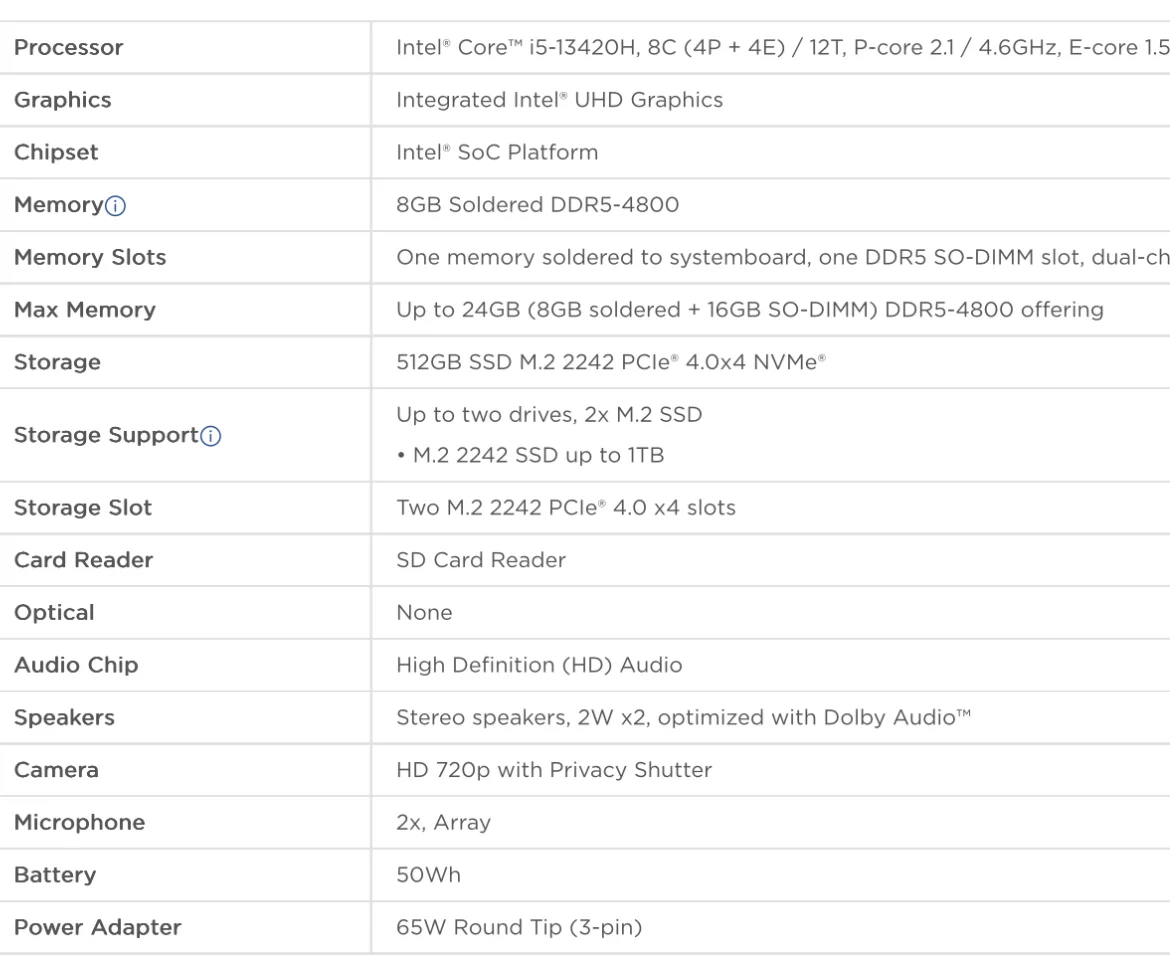This screenshot has height=961, width=1170.
Task: Click the Storage Slot row label
Action: (x=83, y=508)
